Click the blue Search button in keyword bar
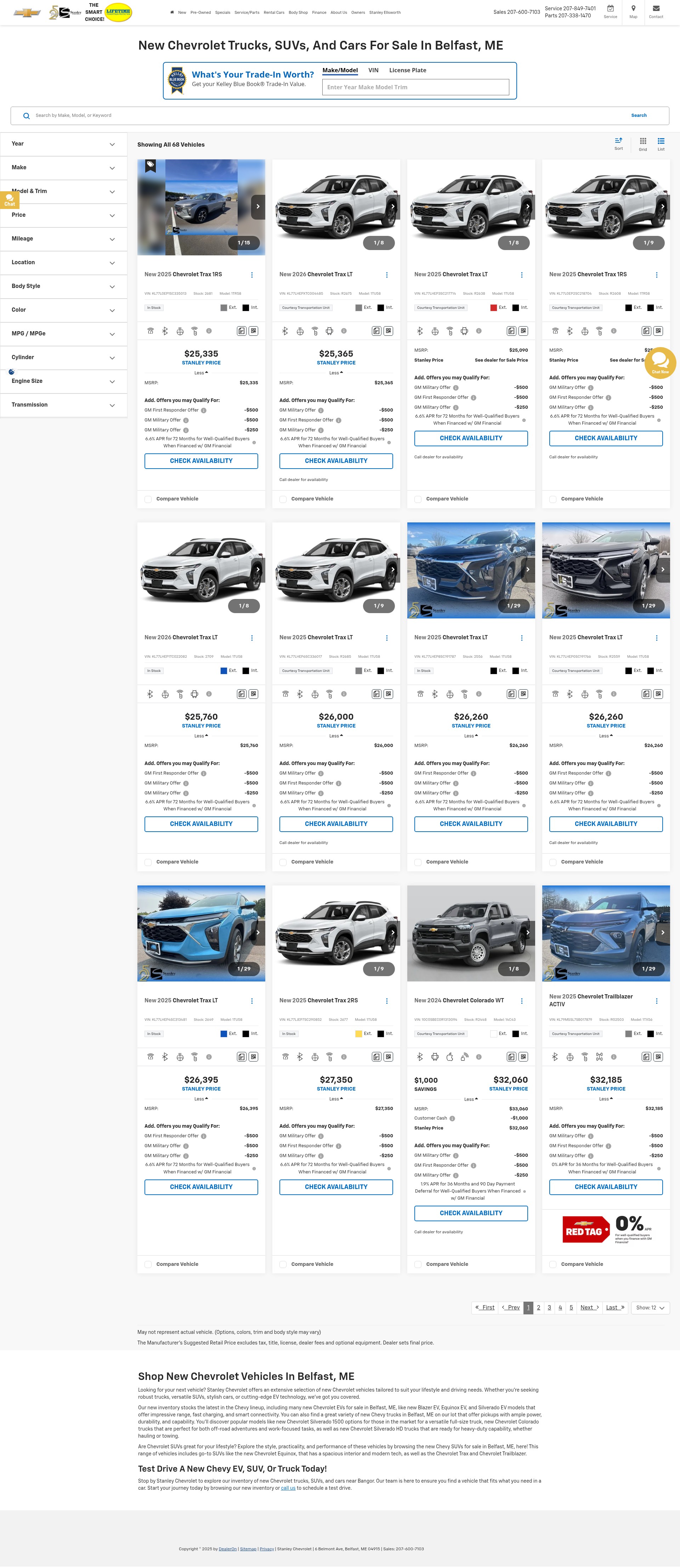This screenshot has height=1568, width=680. pos(639,116)
